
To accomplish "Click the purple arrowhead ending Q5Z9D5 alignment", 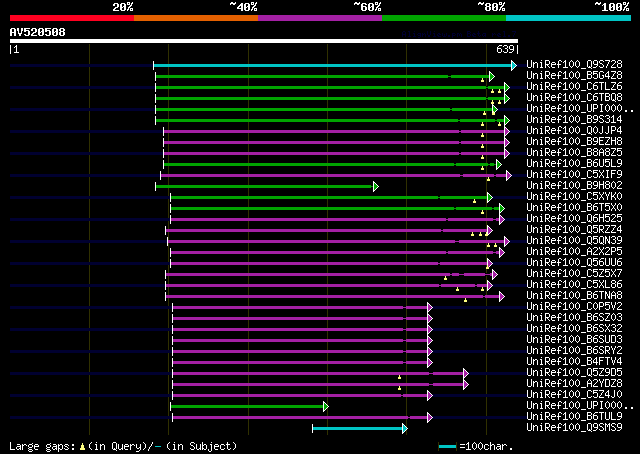I will point(466,373).
